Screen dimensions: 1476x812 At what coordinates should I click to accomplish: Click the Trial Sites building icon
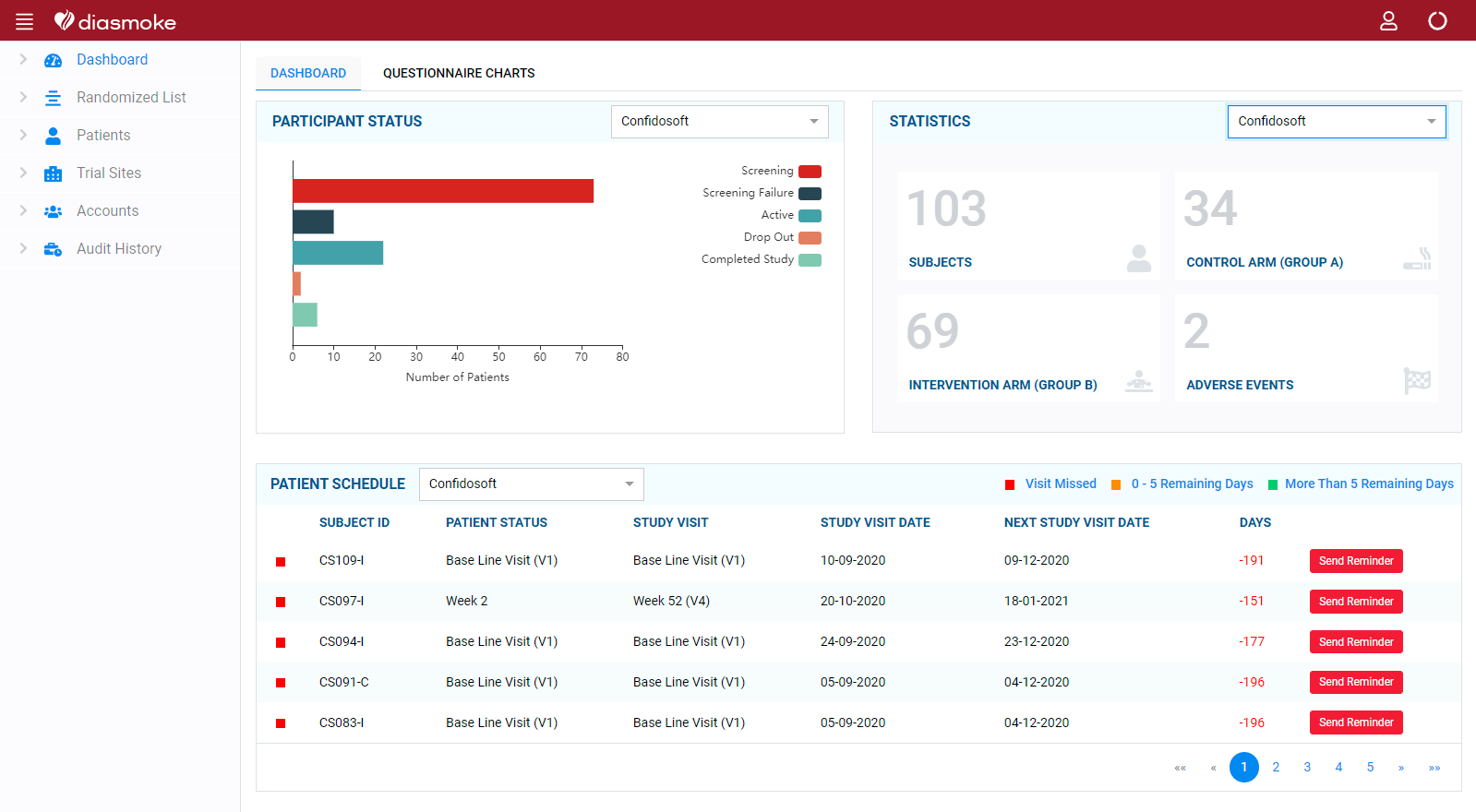point(54,173)
